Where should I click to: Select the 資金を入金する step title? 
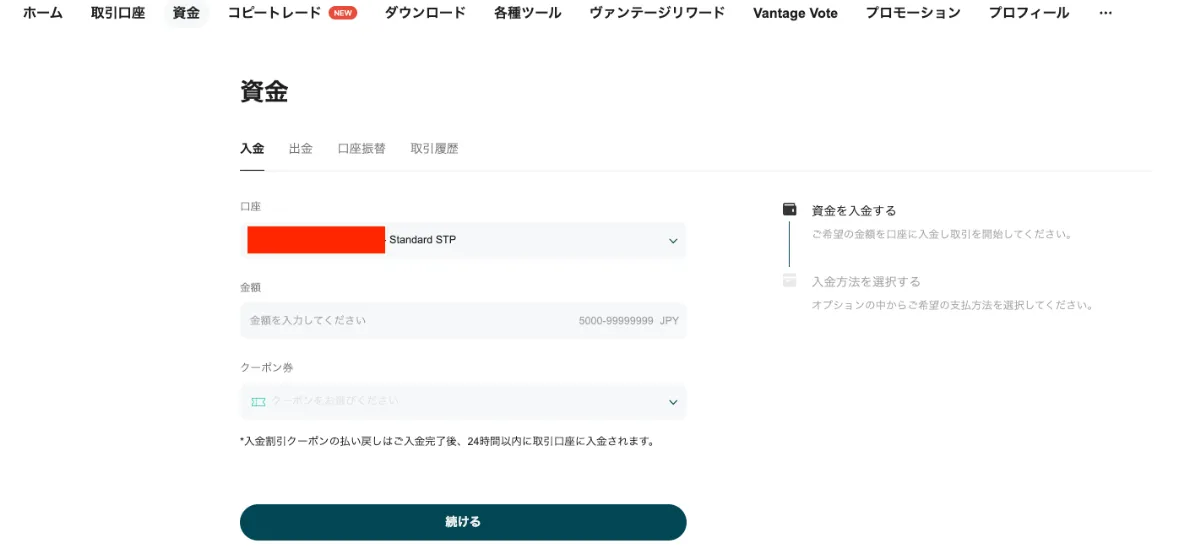point(854,211)
